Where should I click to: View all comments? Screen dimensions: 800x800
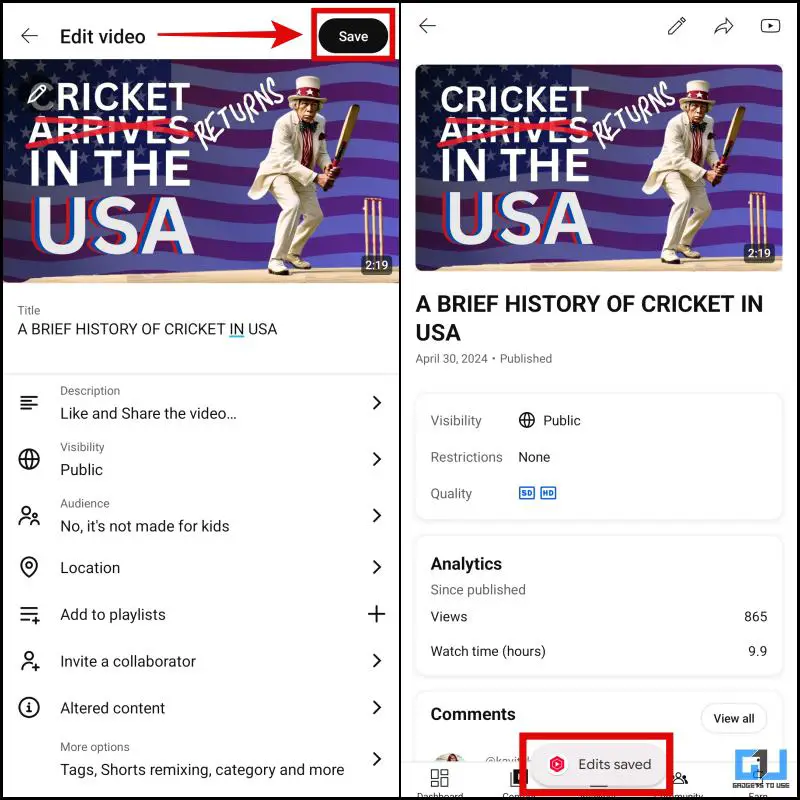tap(734, 718)
